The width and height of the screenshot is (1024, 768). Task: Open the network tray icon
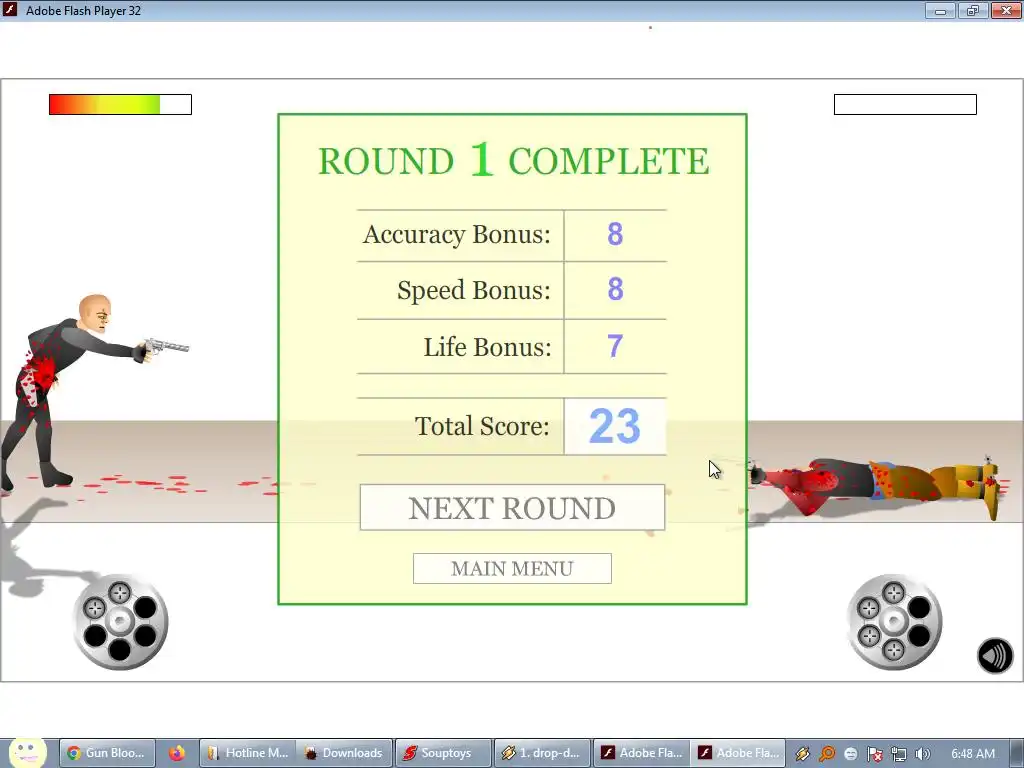pyautogui.click(x=899, y=754)
